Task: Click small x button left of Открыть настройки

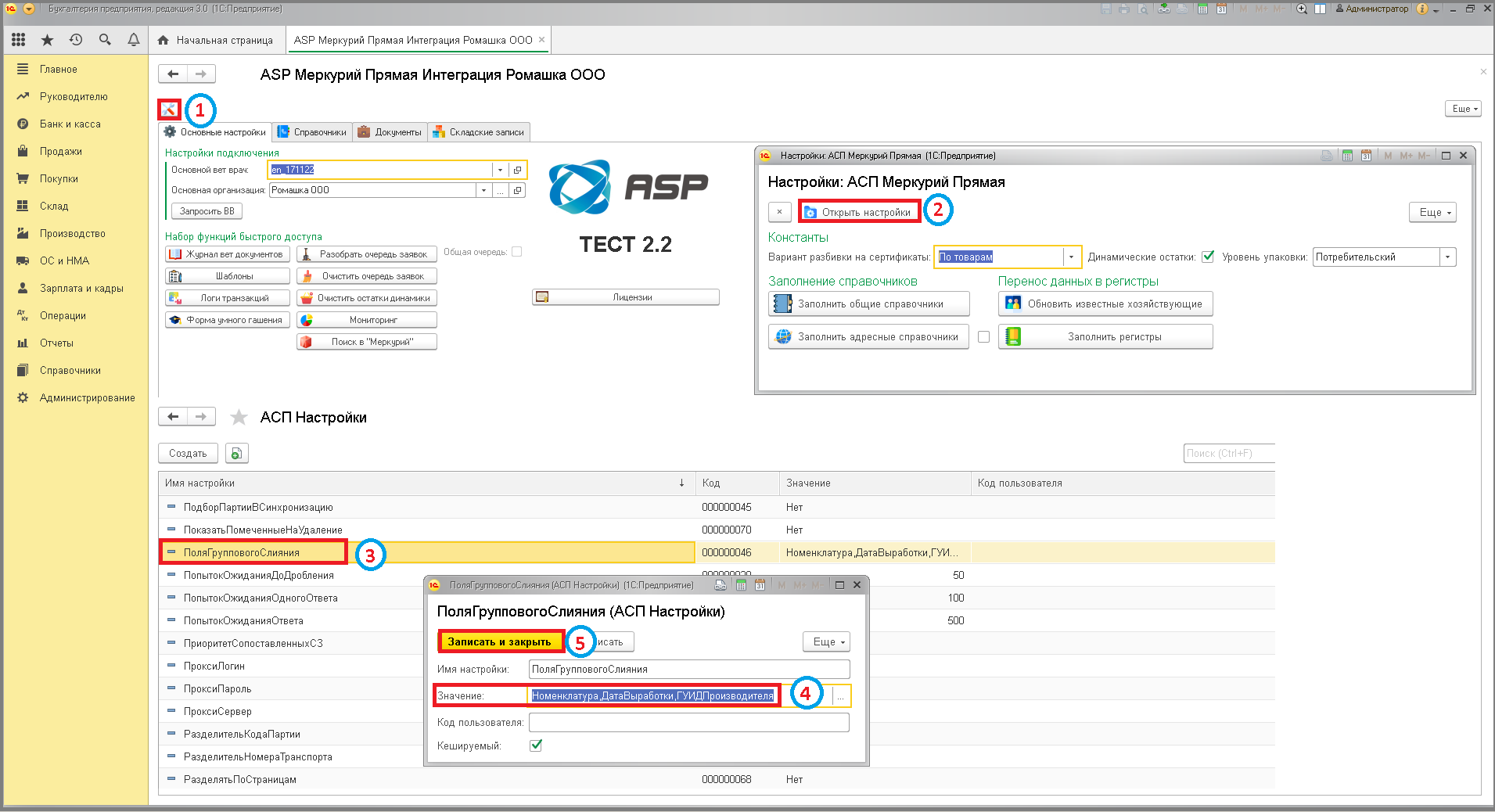Action: (x=779, y=212)
